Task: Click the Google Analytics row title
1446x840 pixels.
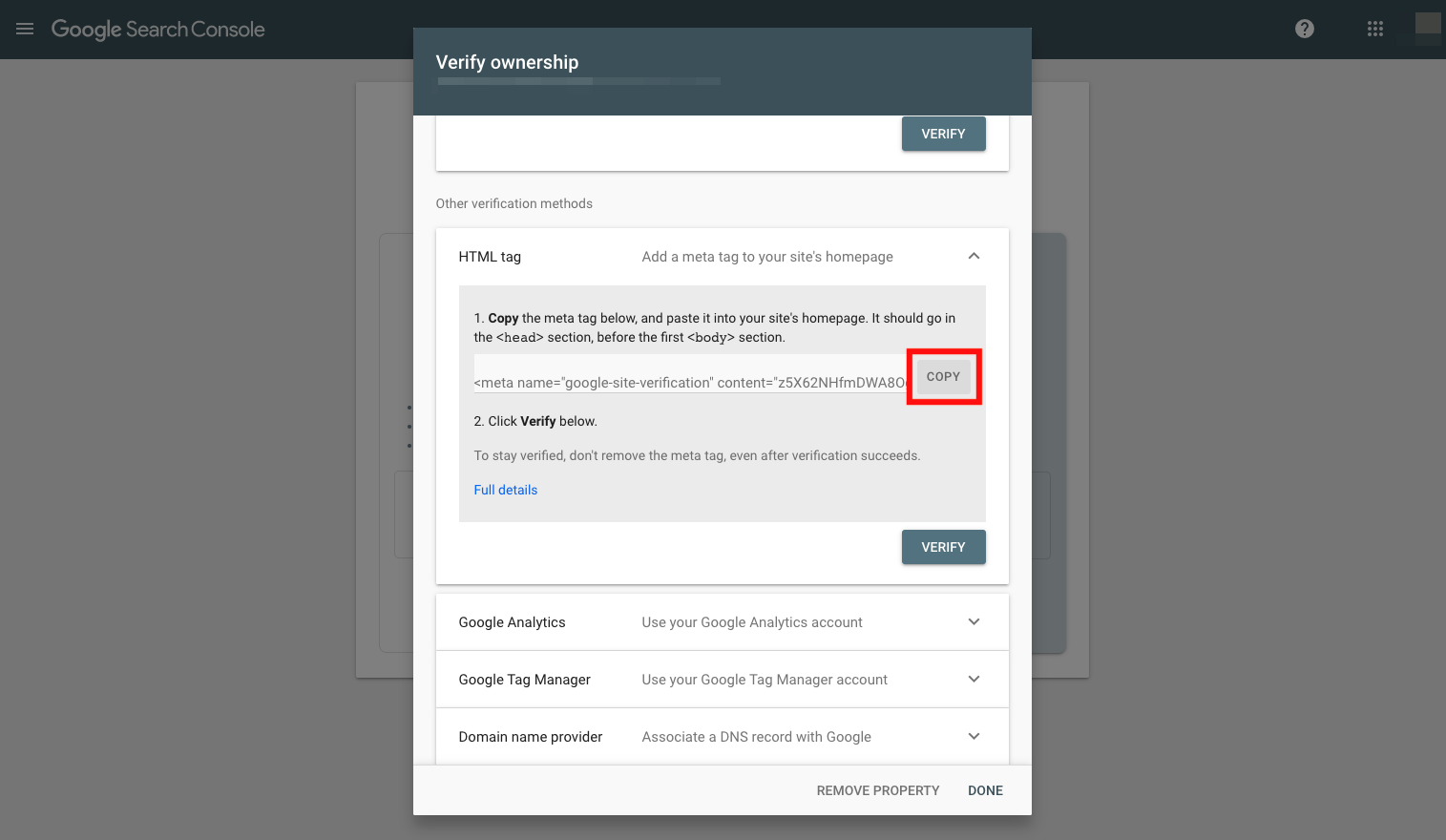Action: coord(512,622)
